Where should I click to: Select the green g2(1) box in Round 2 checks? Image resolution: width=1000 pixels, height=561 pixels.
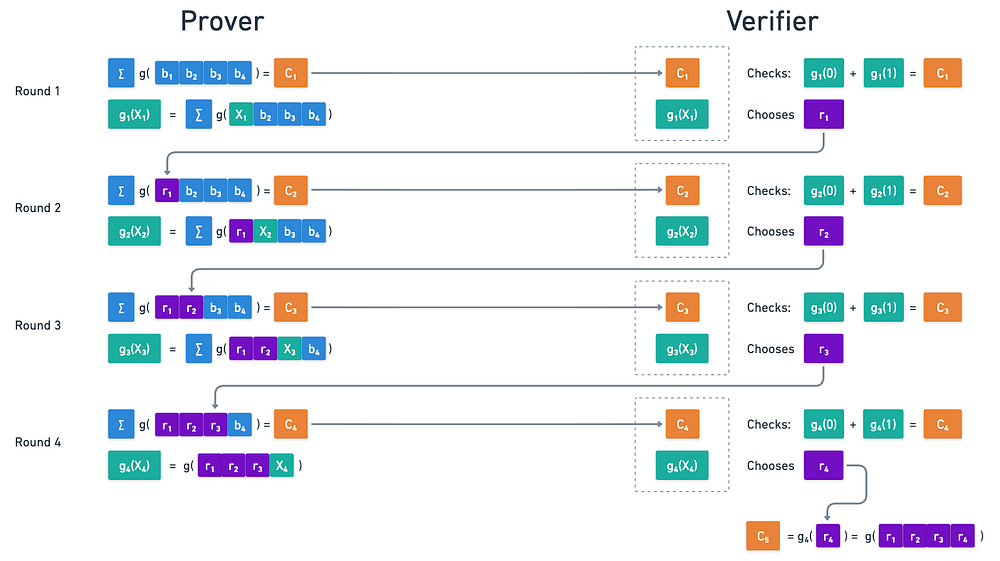[883, 190]
